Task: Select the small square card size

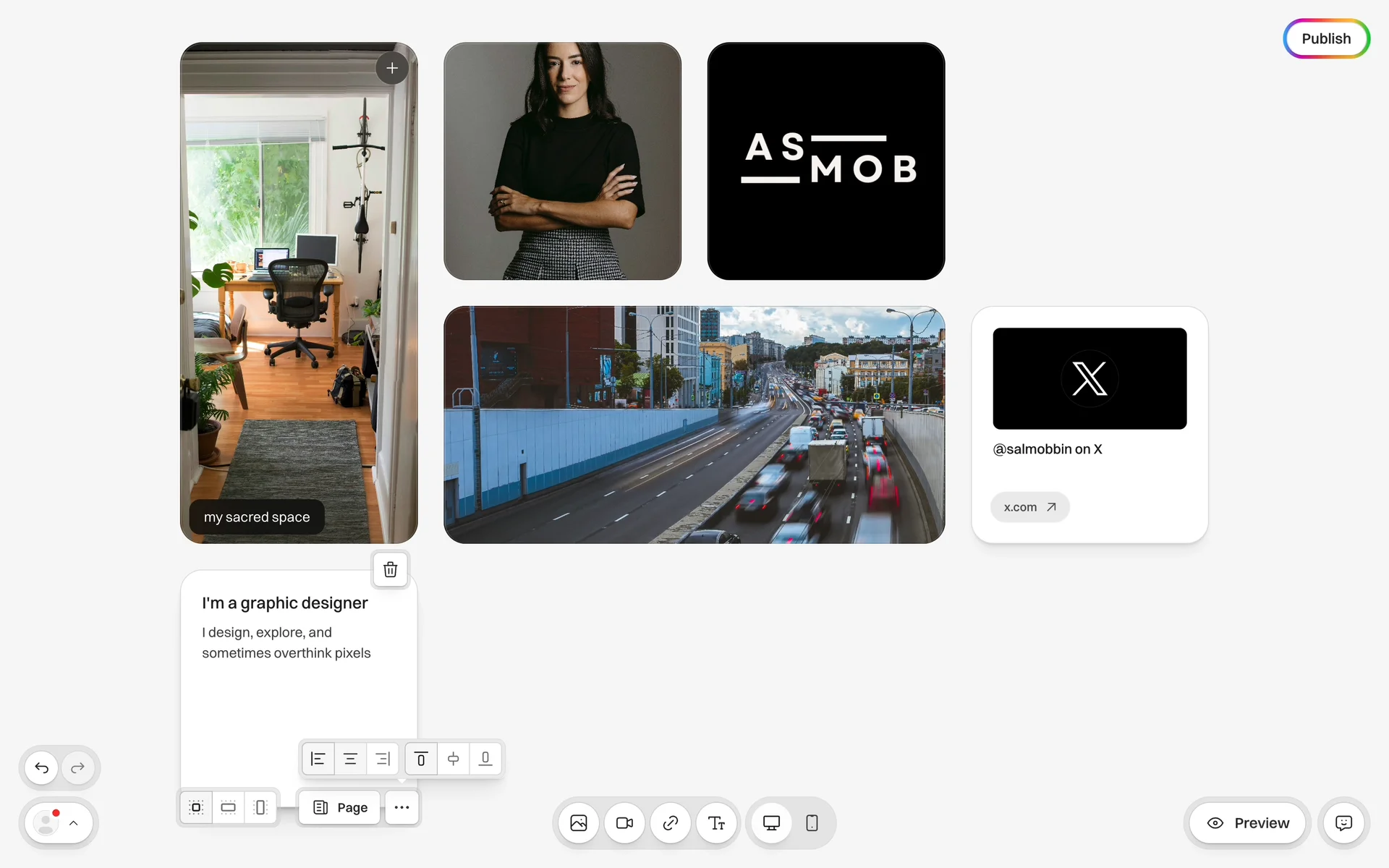Action: (x=196, y=807)
